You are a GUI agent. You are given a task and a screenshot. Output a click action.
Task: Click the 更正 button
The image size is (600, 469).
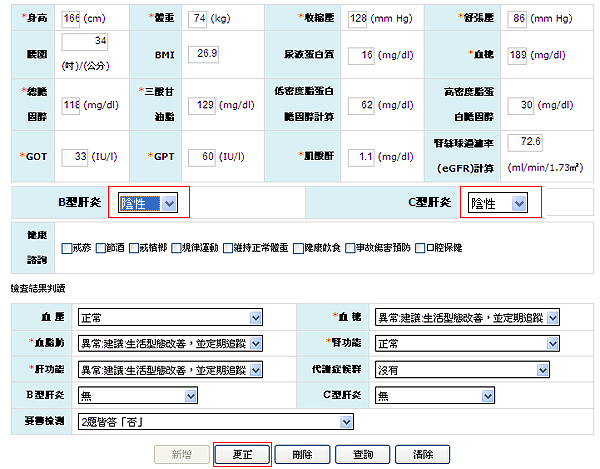coord(242,454)
